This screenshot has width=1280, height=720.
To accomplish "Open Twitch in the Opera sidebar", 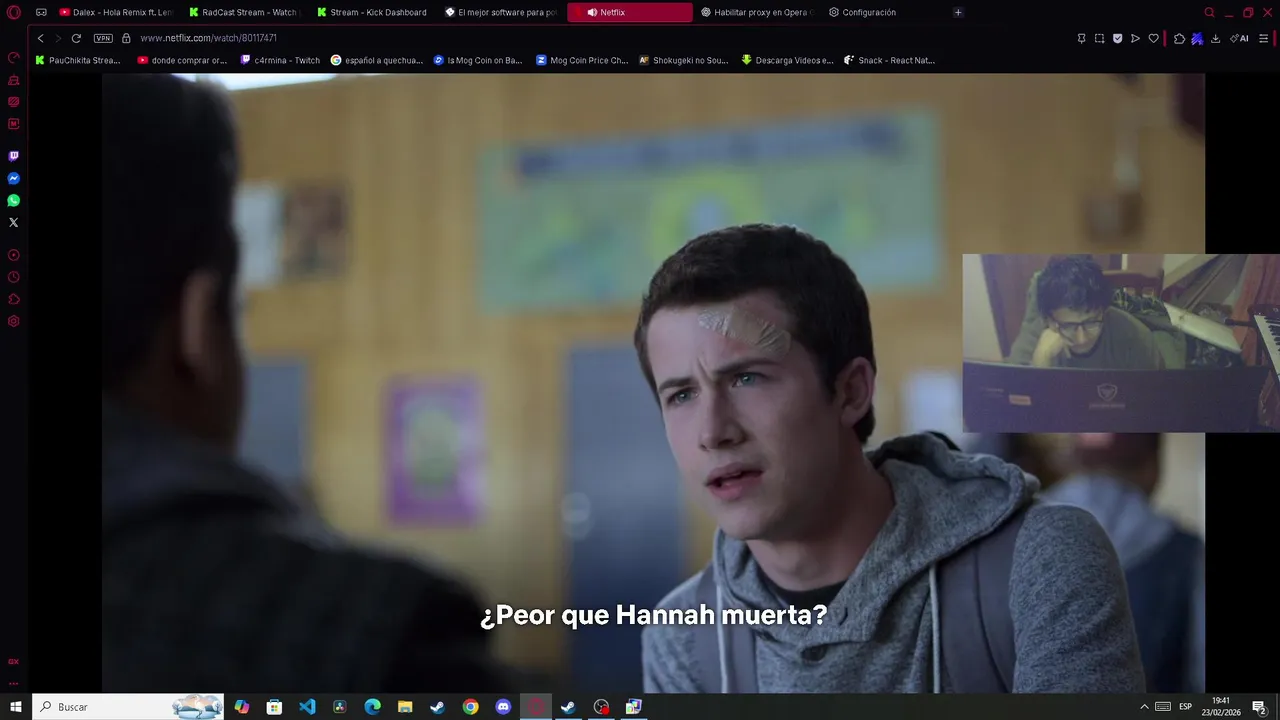I will (x=14, y=156).
